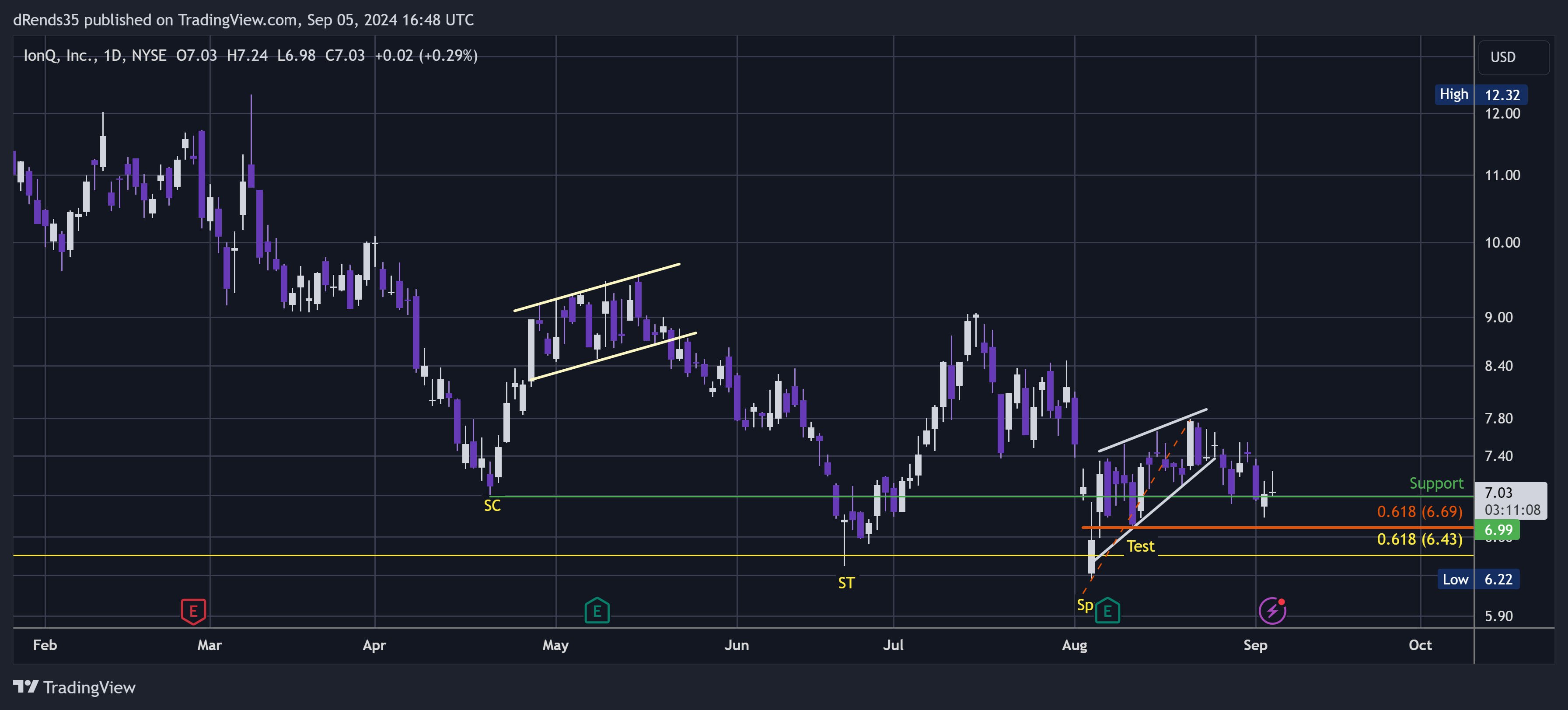Click the 7.80 price axis label
The image size is (1568, 710).
1498,419
